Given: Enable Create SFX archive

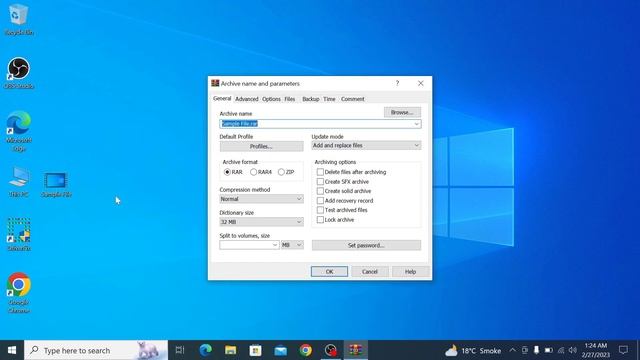Looking at the screenshot, I should [343, 182].
